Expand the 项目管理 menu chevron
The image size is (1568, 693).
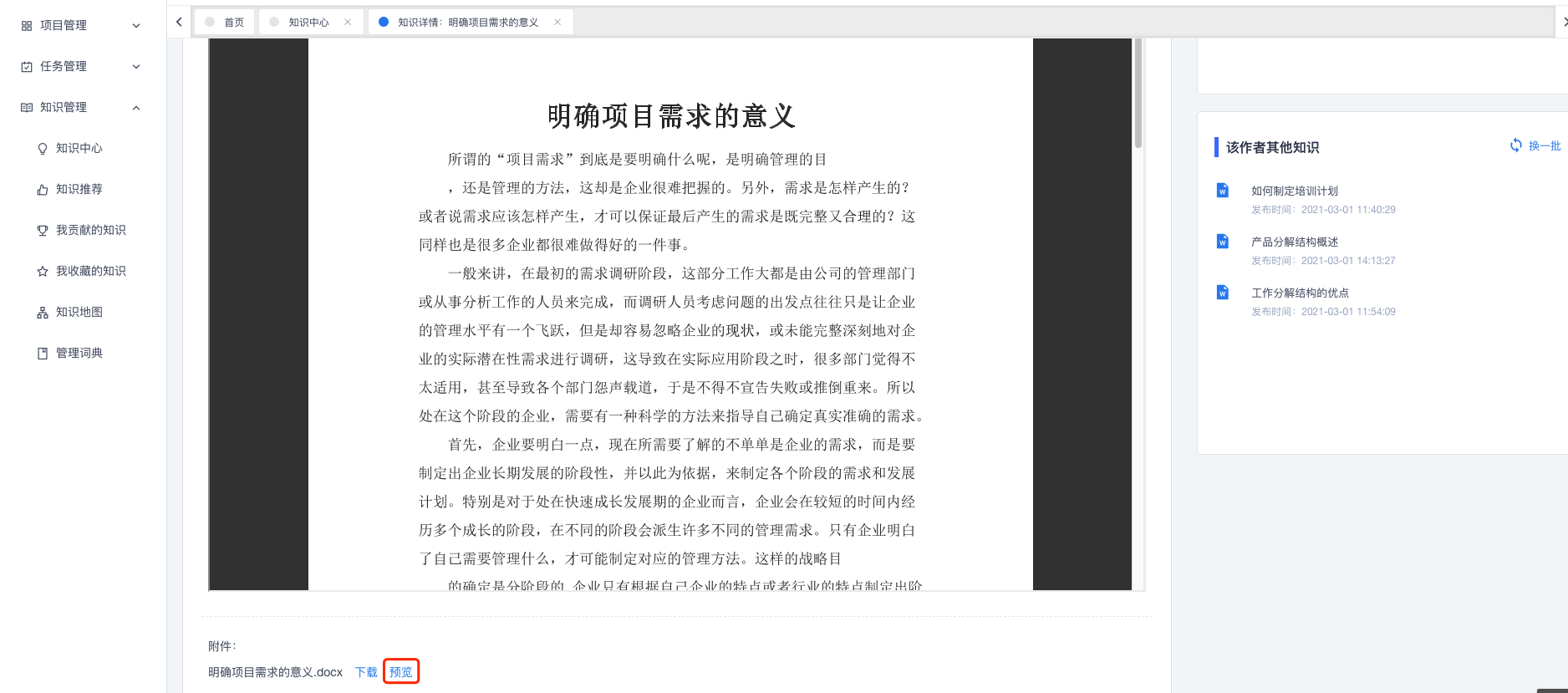(136, 26)
